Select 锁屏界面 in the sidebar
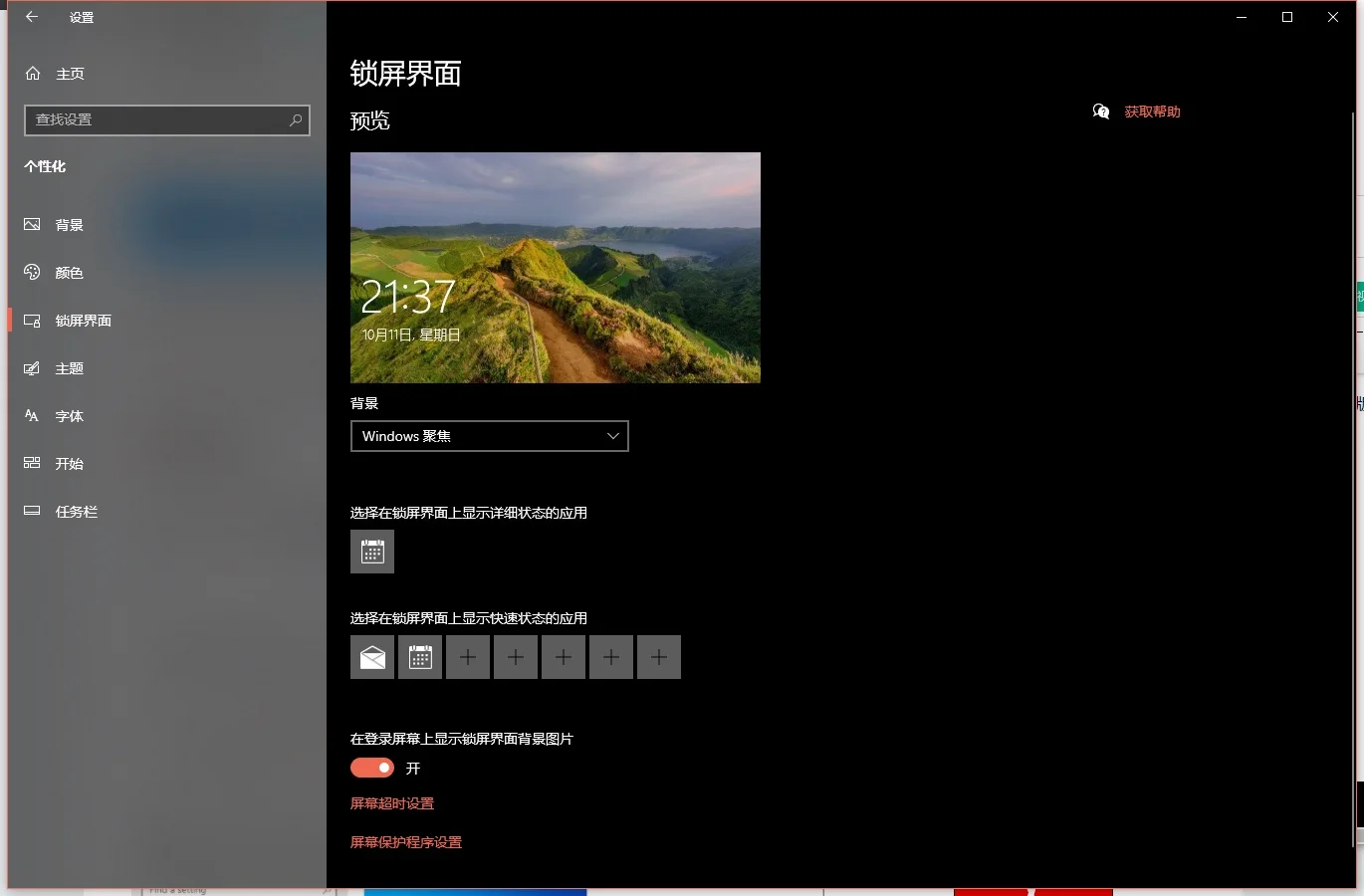Viewport: 1364px width, 896px height. pos(84,320)
